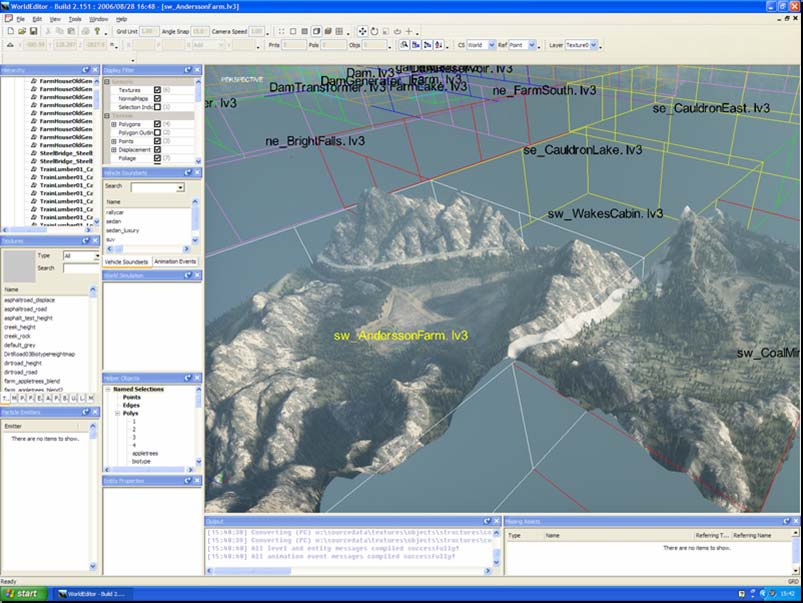803x603 pixels.
Task: Enable the Selection Indicator checkbox
Action: click(x=157, y=107)
